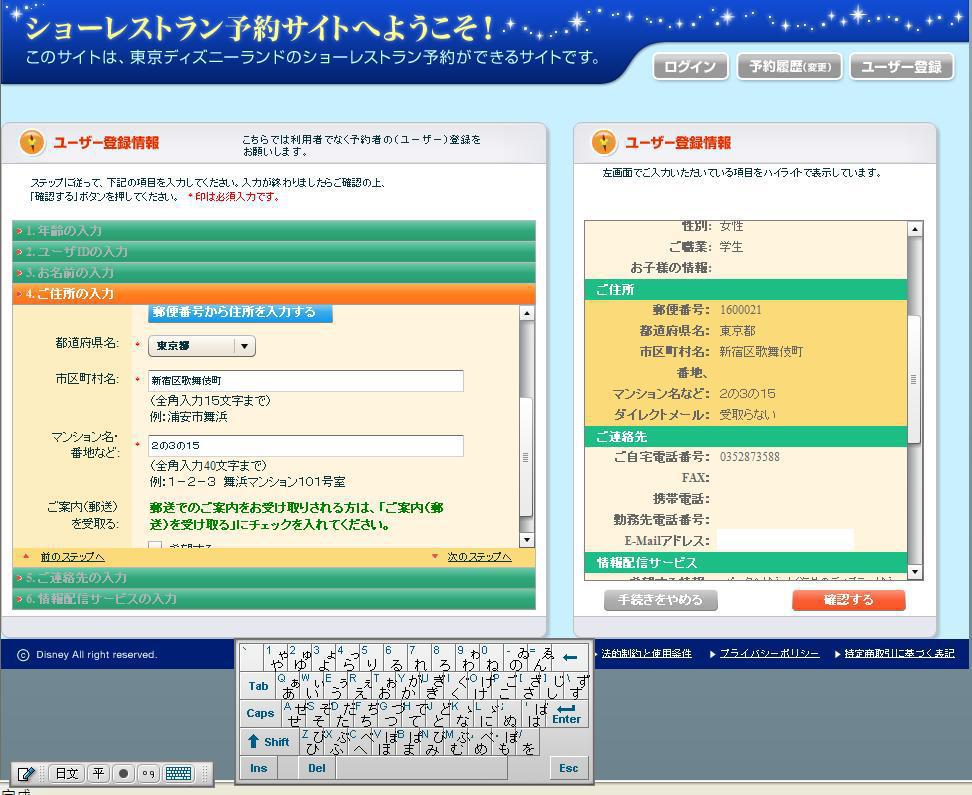Expand section 5. ご連絡先の入力
The height and width of the screenshot is (795, 972).
273,578
